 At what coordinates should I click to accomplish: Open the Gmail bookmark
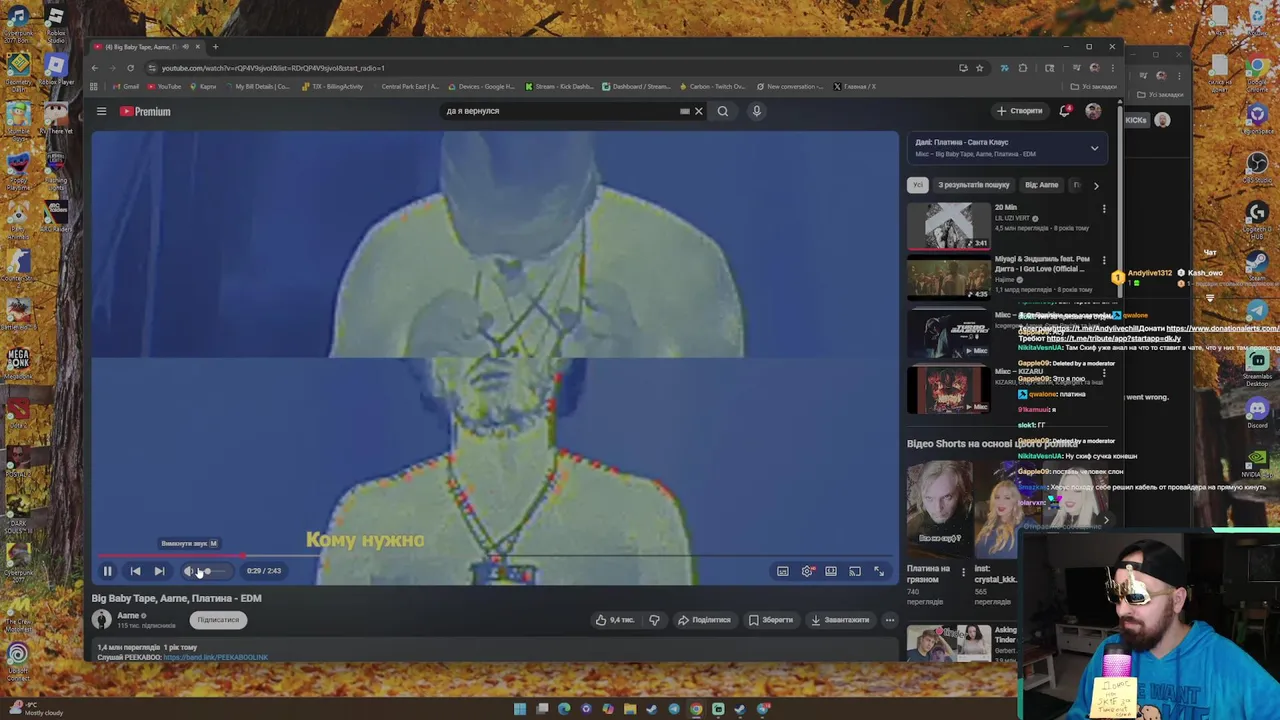point(126,87)
